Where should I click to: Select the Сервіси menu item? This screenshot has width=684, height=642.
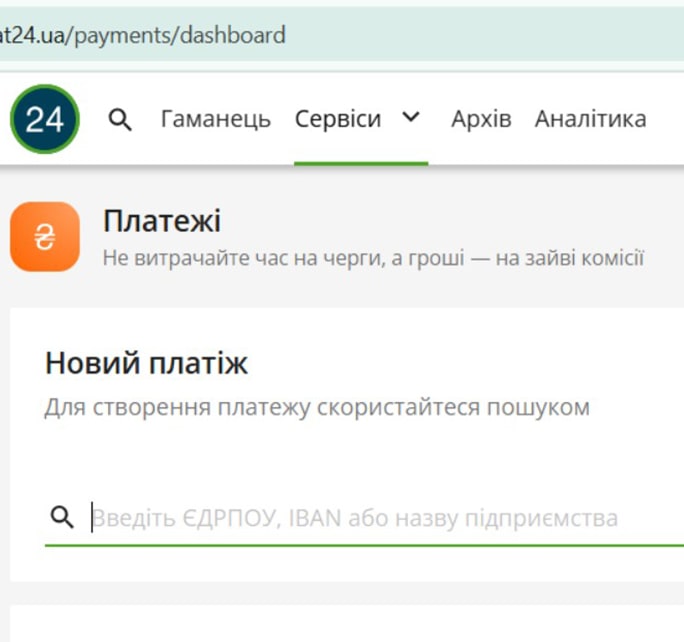(x=337, y=119)
